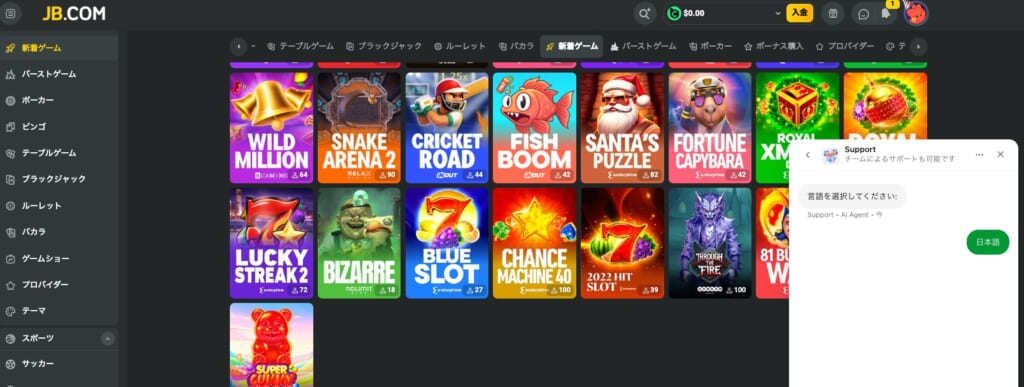Switch to the 新着ゲーム top tab

point(571,46)
